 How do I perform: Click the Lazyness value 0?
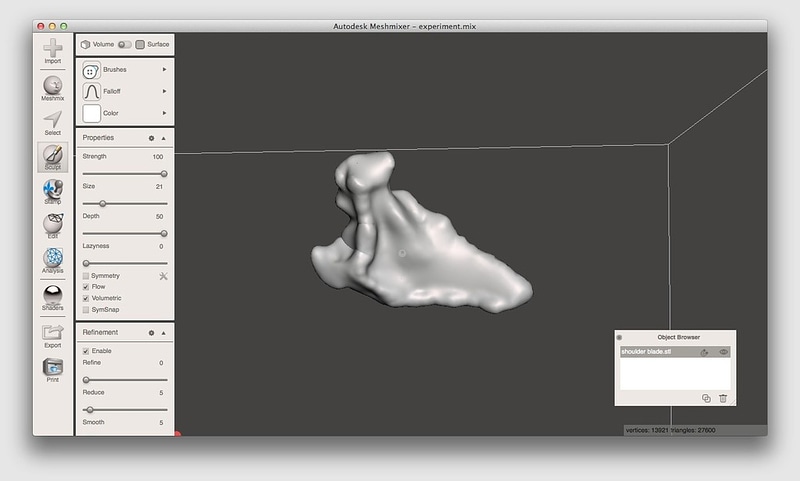tap(161, 246)
